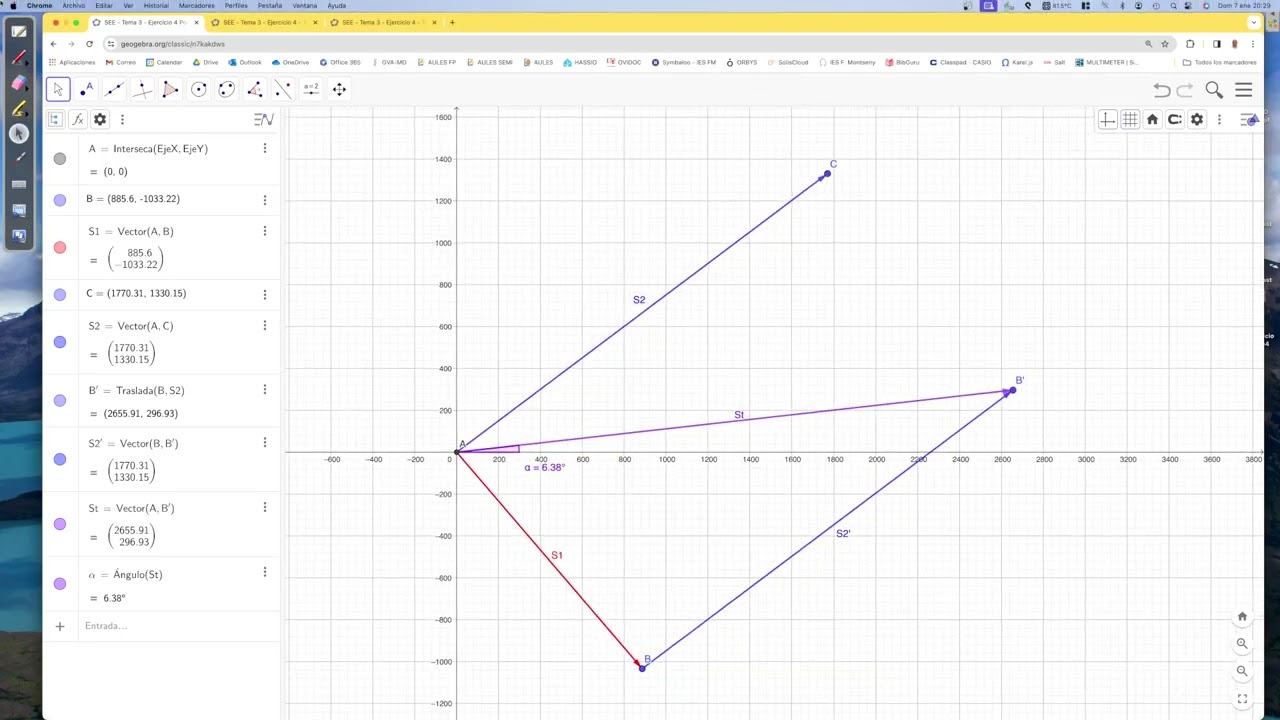Click the fx function input icon

tap(77, 119)
